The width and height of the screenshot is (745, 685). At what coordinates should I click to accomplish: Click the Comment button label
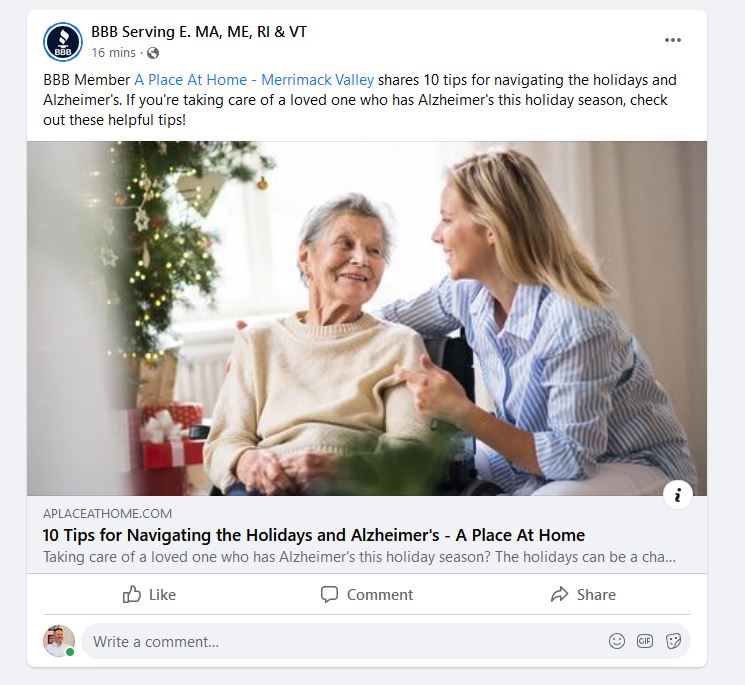(380, 595)
